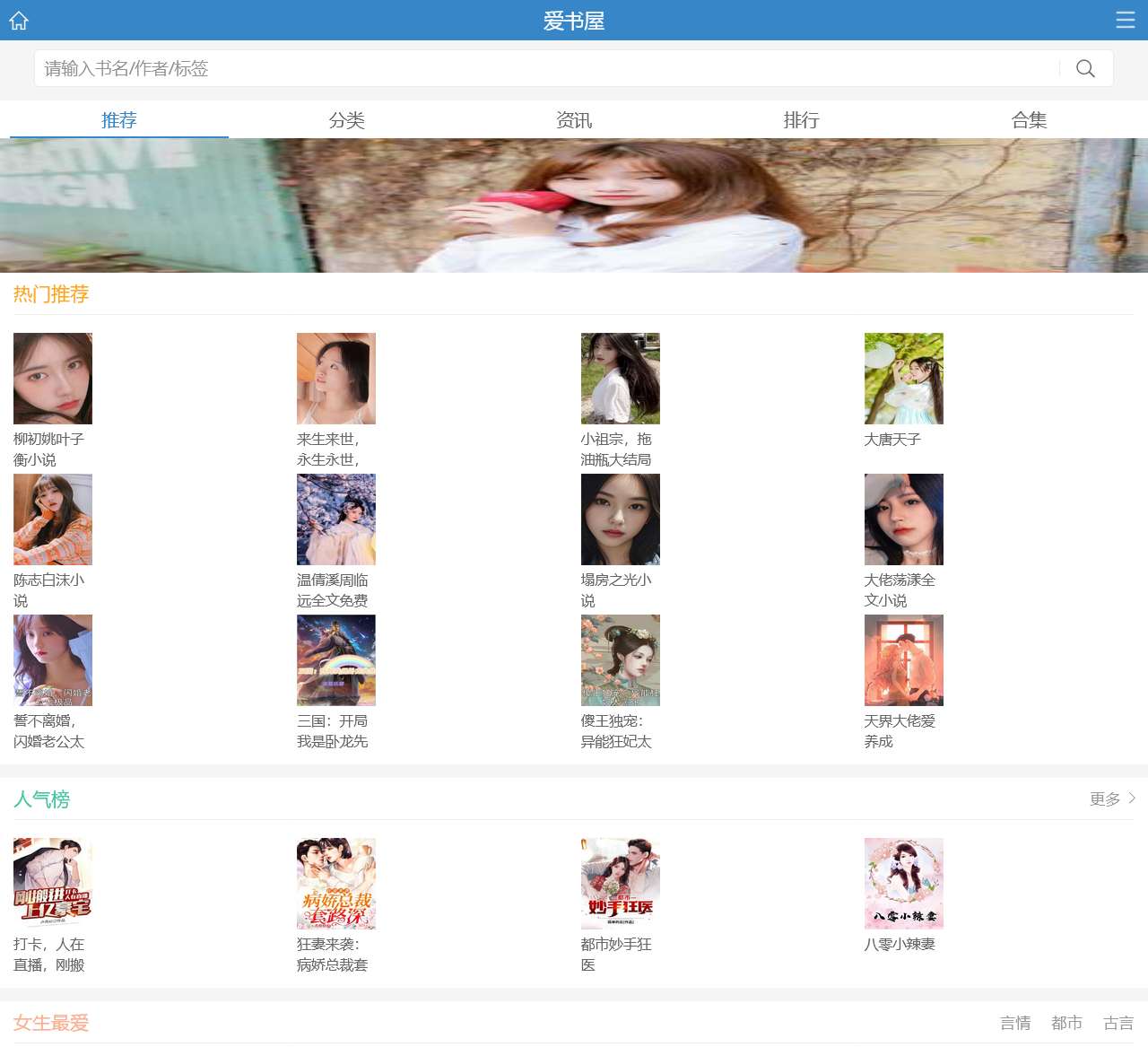Open the hamburger menu

coord(1126,20)
